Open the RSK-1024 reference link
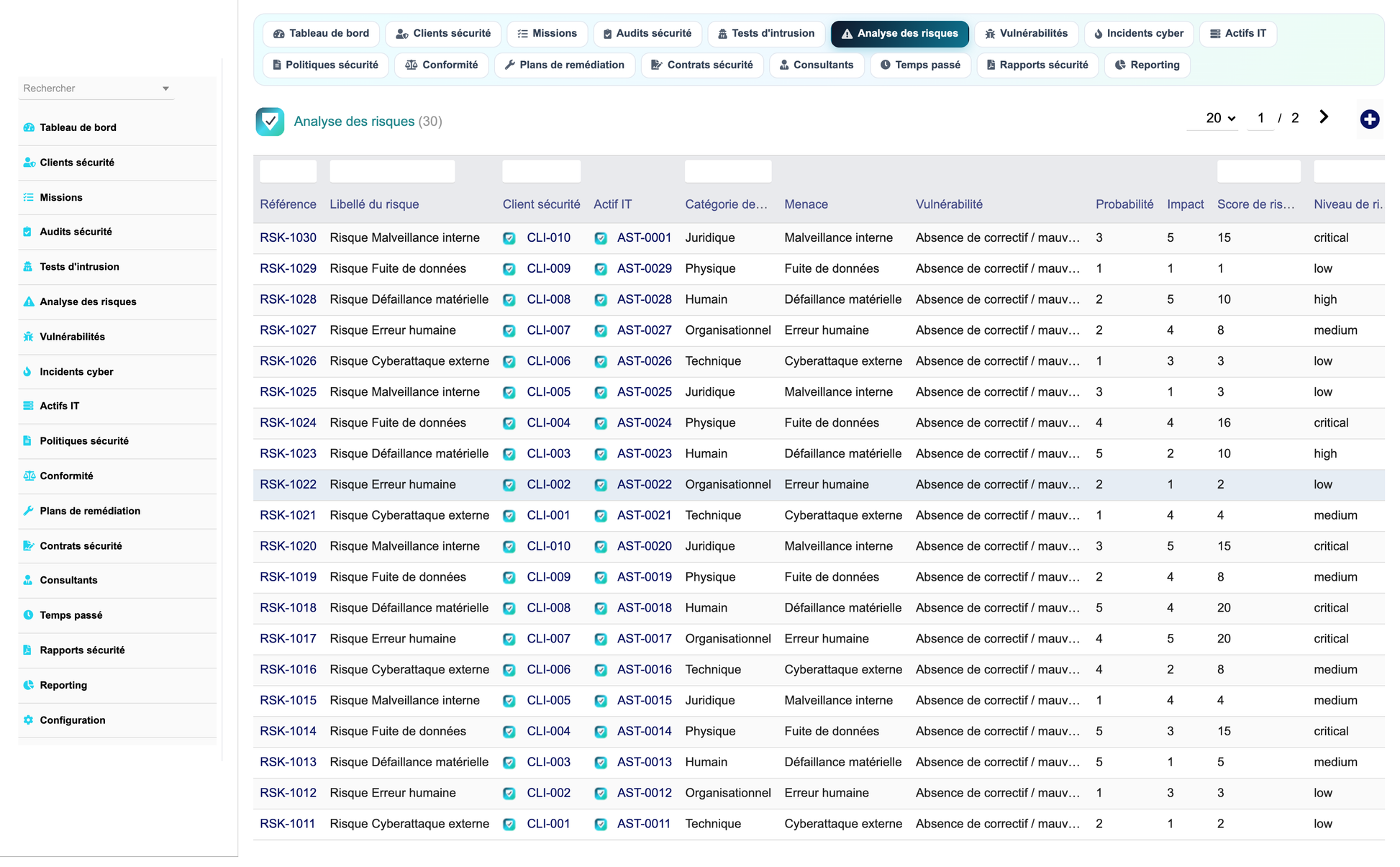 pos(288,423)
